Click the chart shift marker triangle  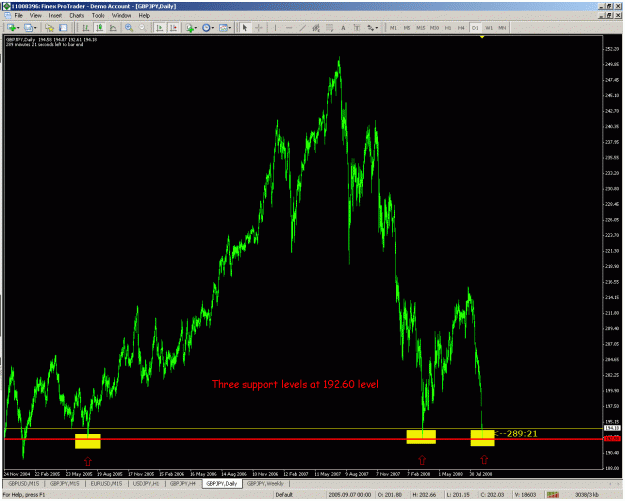(x=482, y=37)
